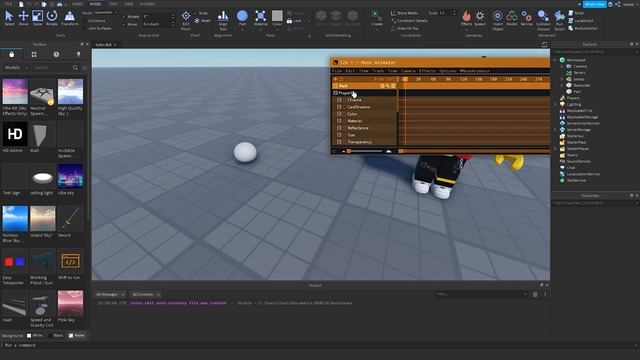
Task: Click the Lock button in Parts group
Action: [x=294, y=21]
